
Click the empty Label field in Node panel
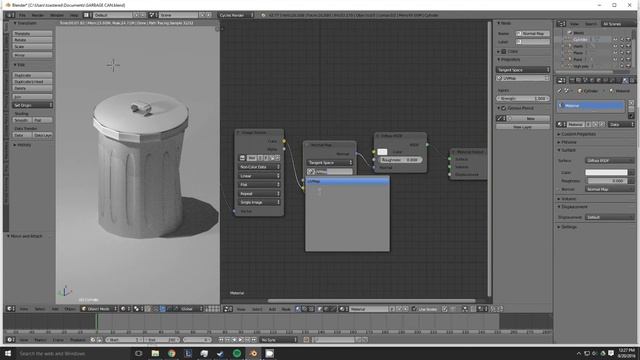point(533,42)
